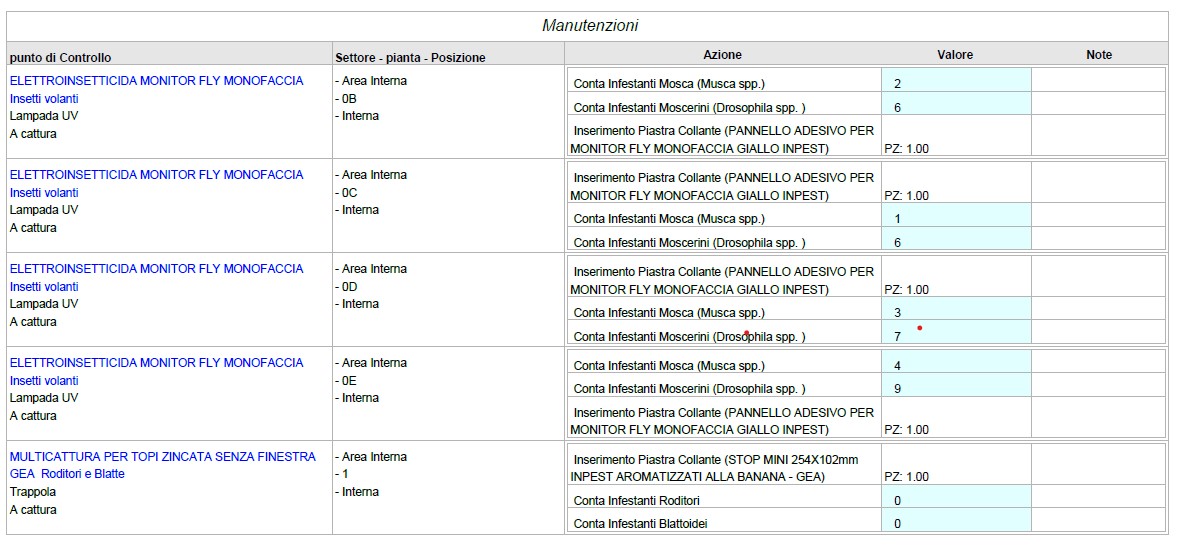Open the GEA Roditori e Blatte link

coord(67,474)
